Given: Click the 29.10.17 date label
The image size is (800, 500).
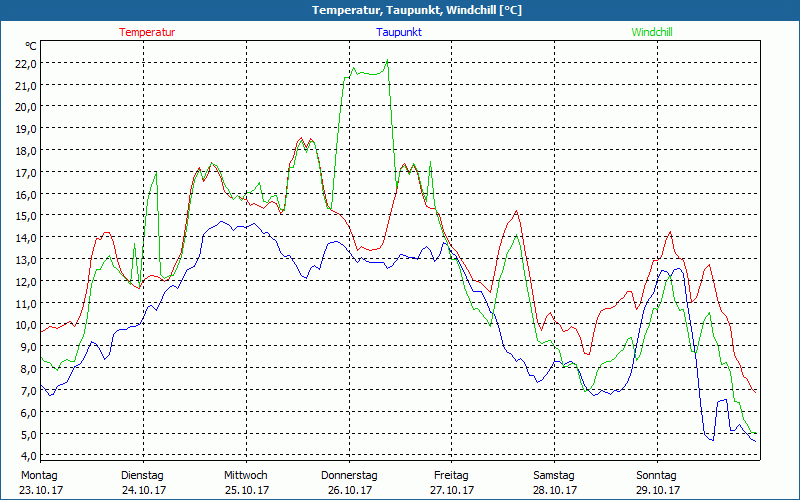Looking at the screenshot, I should pos(656,490).
